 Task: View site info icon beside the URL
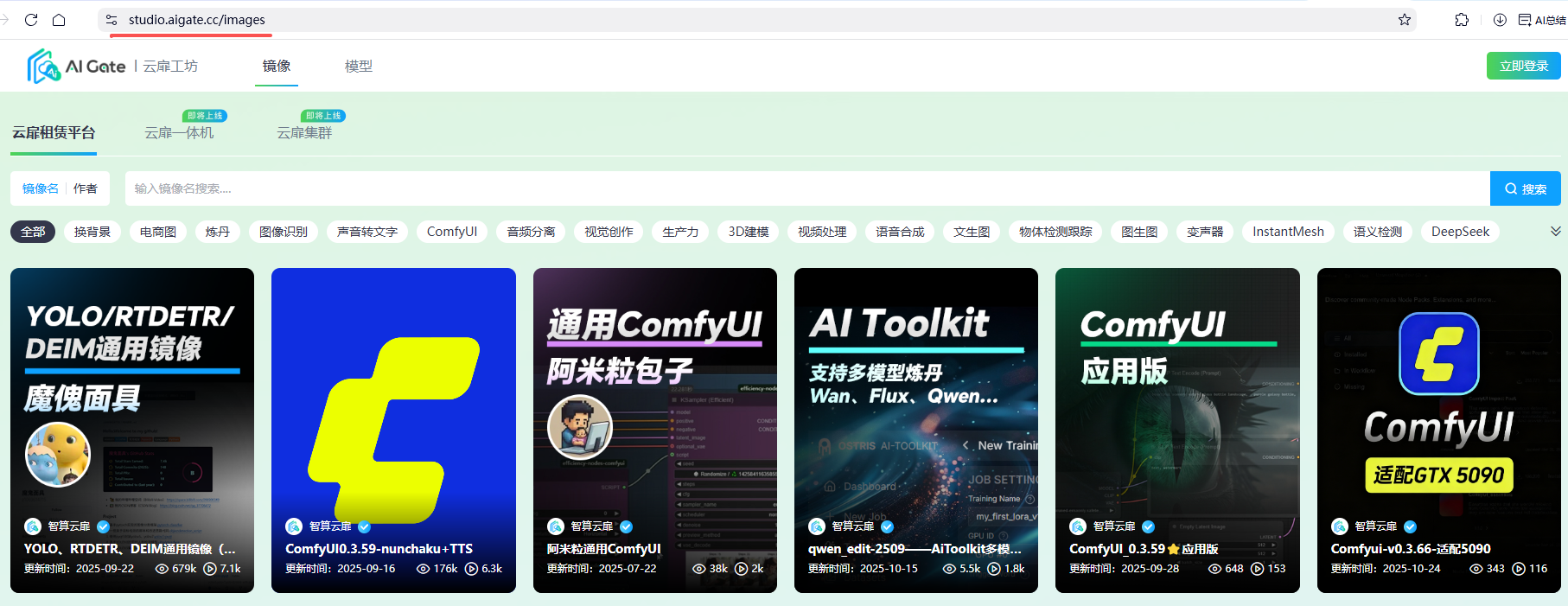[x=112, y=20]
